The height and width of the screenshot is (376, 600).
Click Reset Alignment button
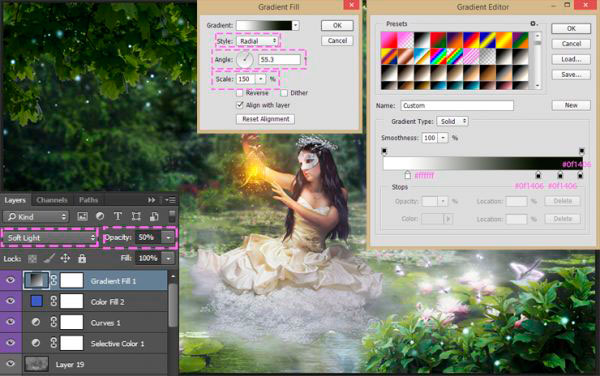tap(266, 119)
